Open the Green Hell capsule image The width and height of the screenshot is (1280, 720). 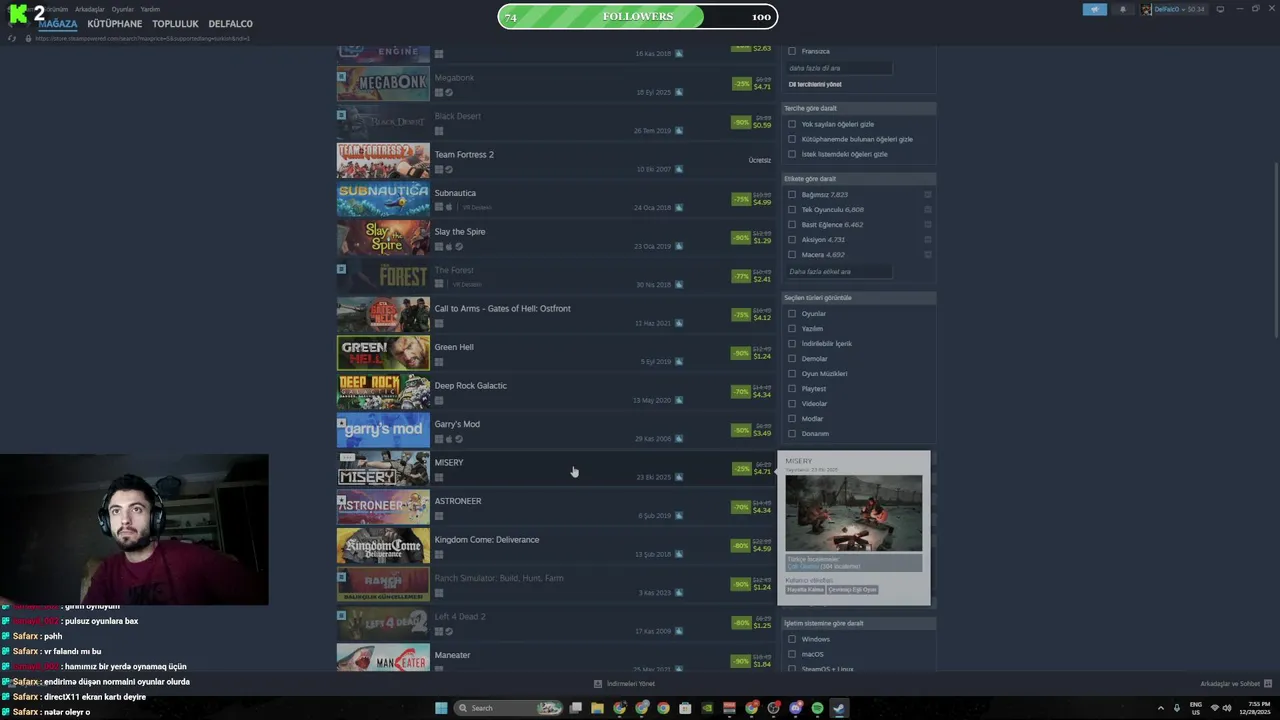tap(383, 353)
